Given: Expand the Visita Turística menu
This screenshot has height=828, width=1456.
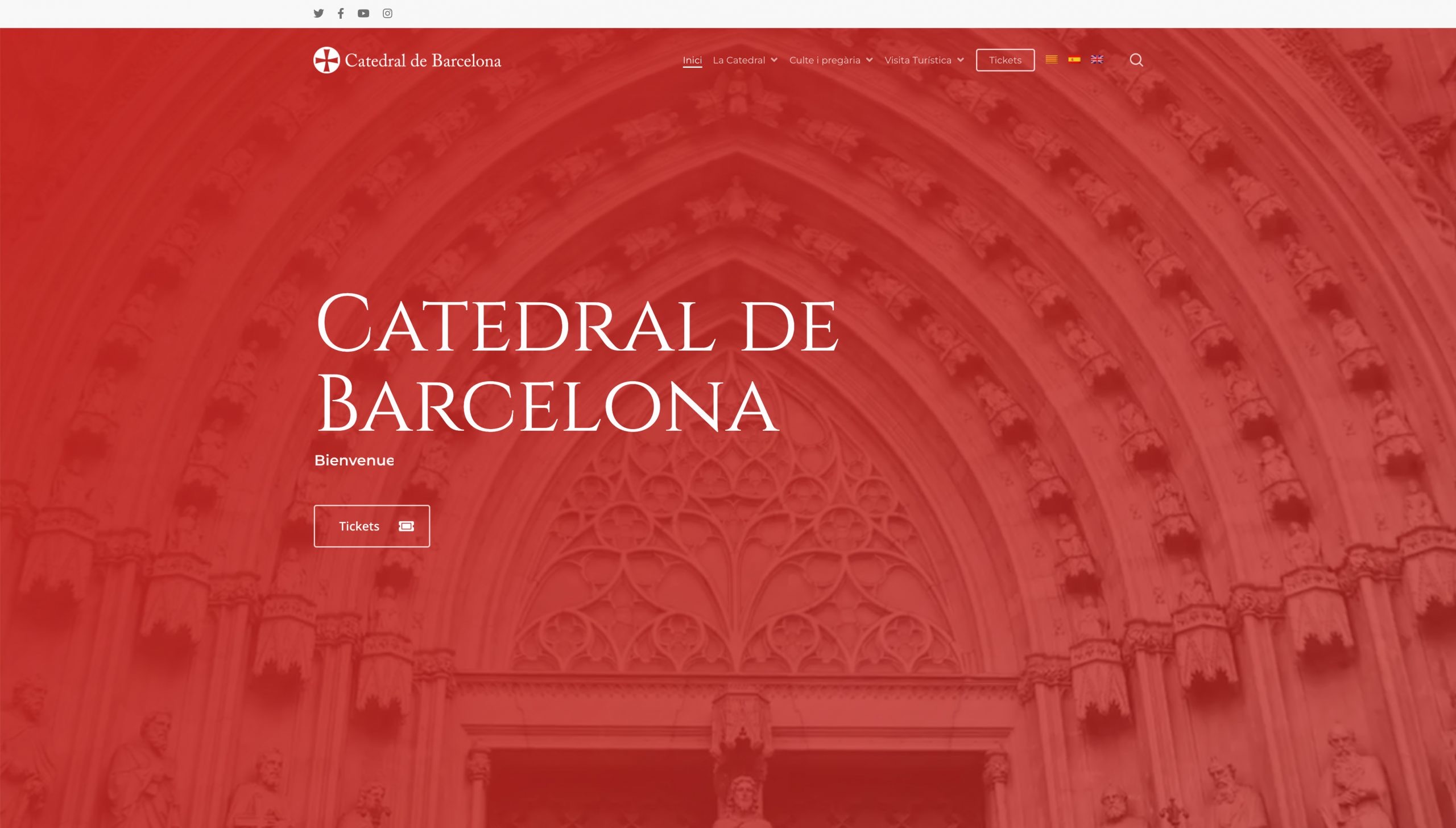Looking at the screenshot, I should 924,60.
